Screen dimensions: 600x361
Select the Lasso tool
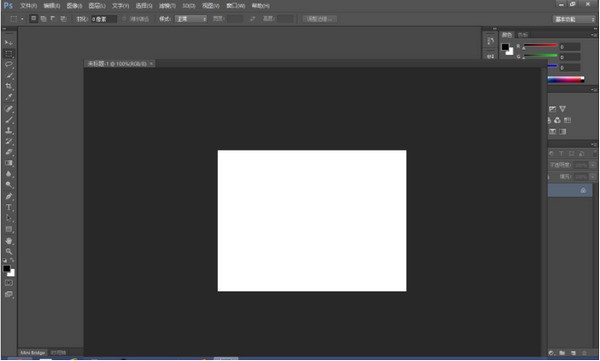pyautogui.click(x=8, y=64)
